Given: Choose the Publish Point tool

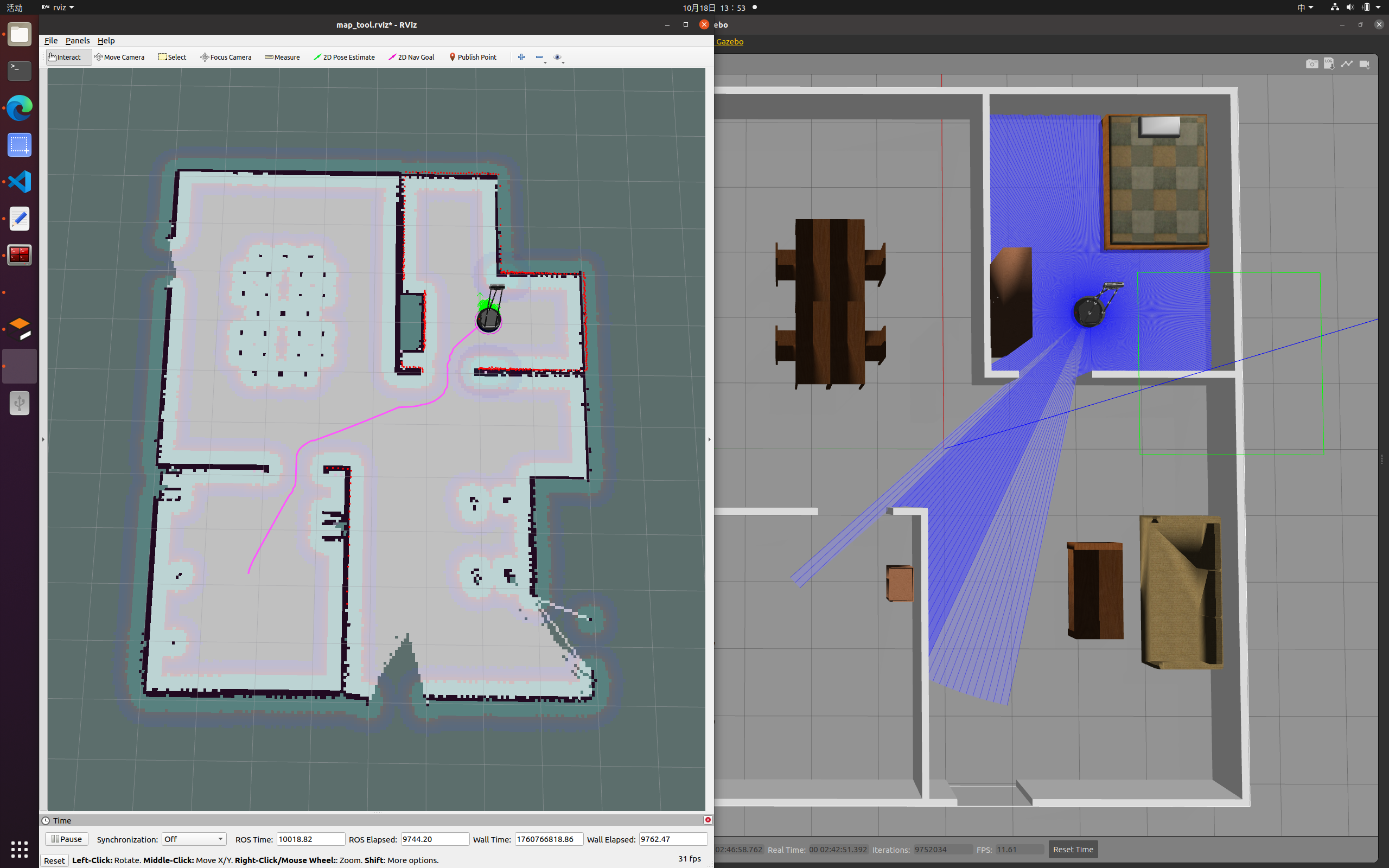Looking at the screenshot, I should (473, 57).
